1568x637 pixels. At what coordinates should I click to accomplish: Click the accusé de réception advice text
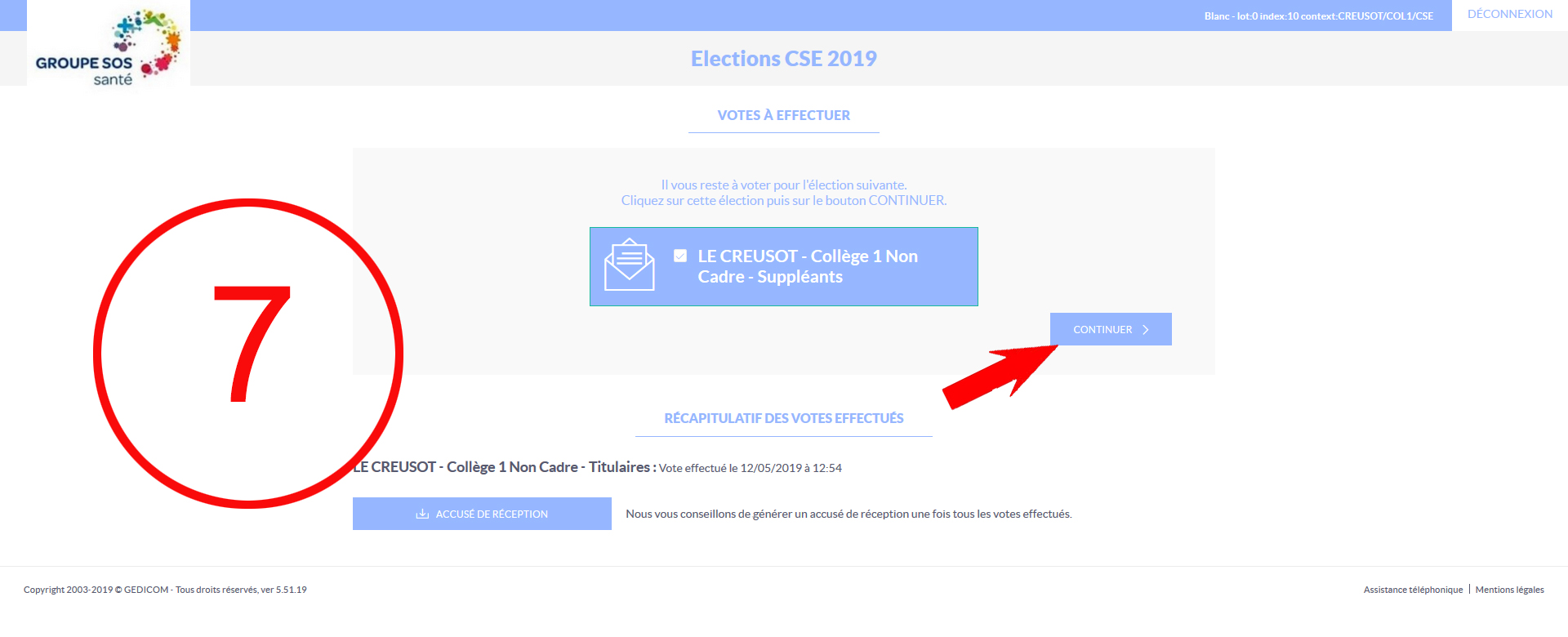(x=849, y=514)
